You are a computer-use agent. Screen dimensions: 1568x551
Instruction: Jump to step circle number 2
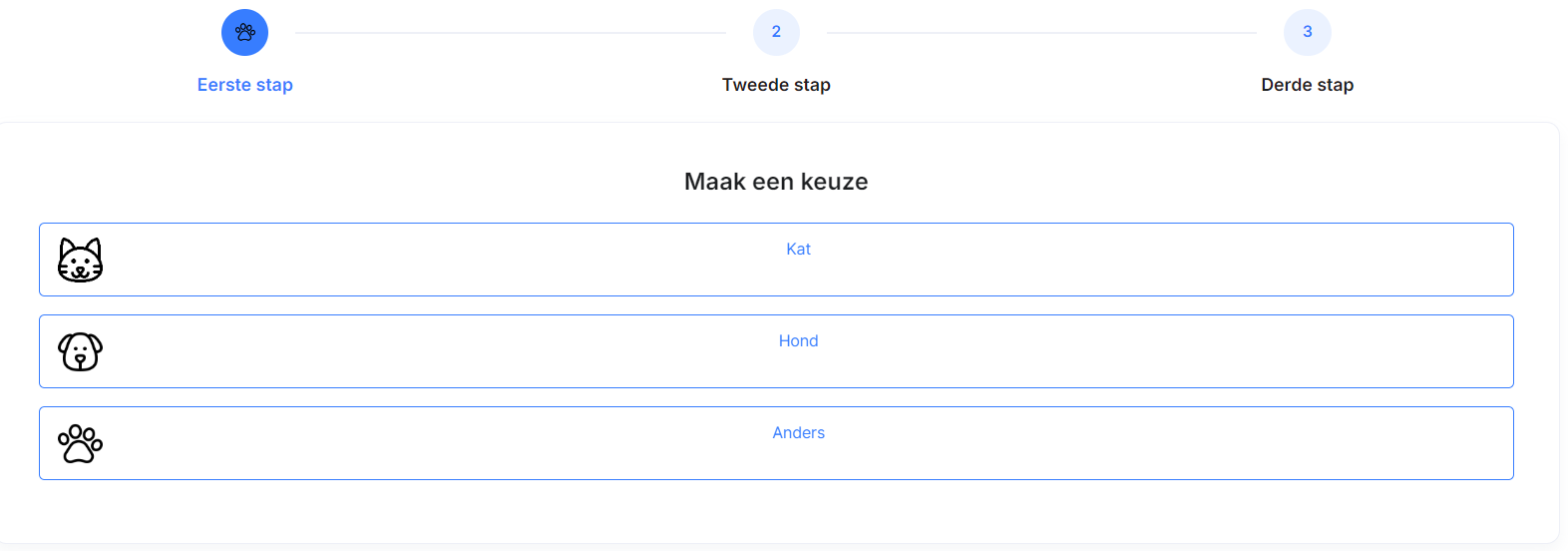coord(776,32)
